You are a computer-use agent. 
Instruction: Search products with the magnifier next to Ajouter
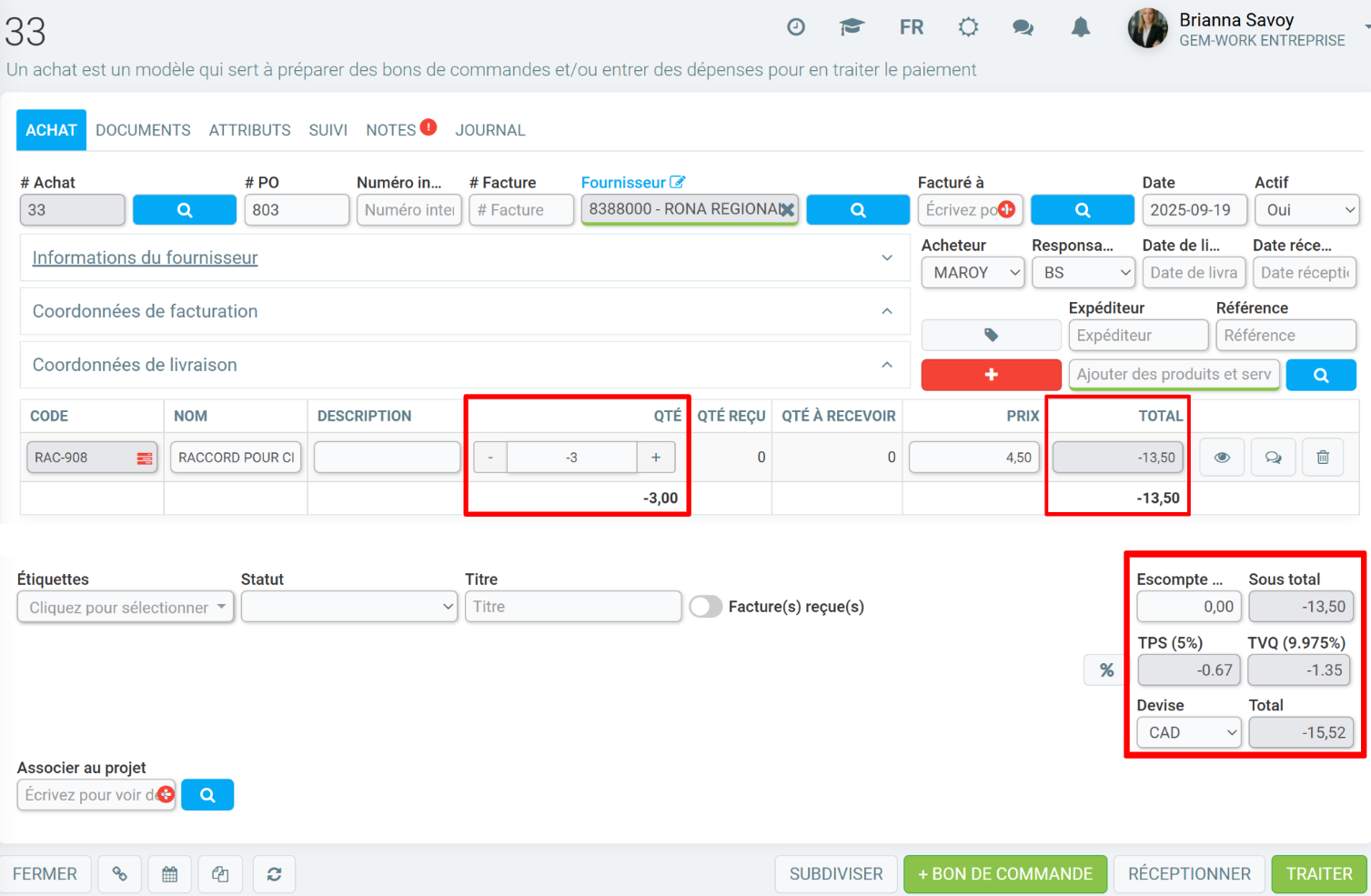[x=1322, y=374]
